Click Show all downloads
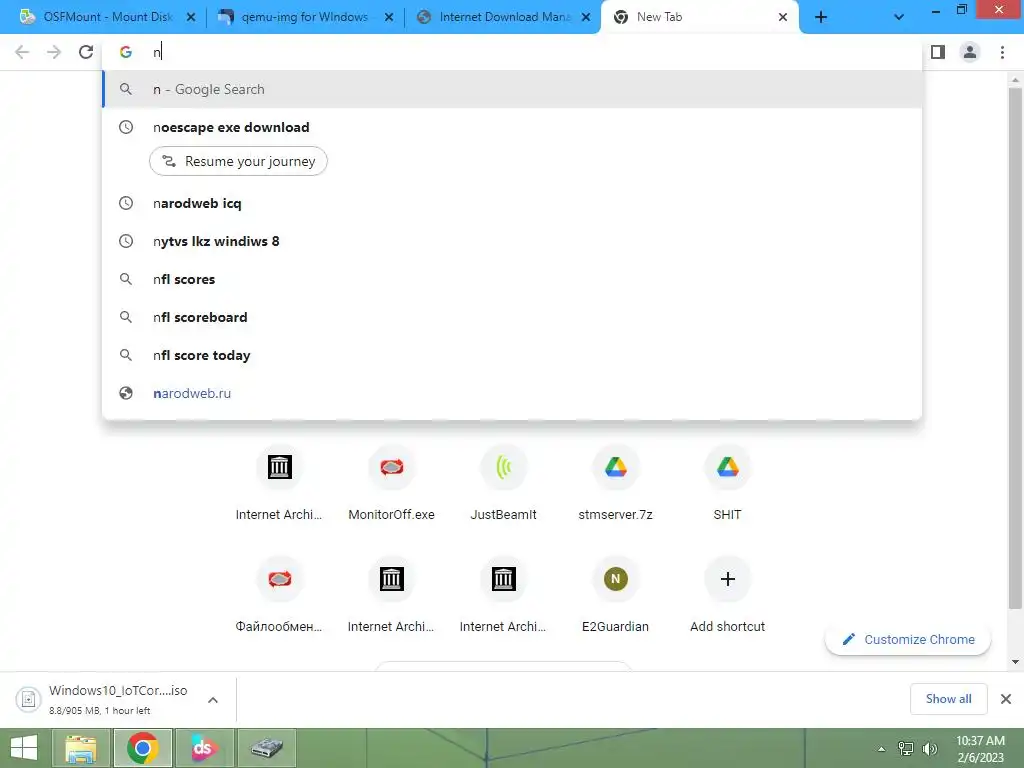Viewport: 1024px width, 768px height. [x=948, y=699]
